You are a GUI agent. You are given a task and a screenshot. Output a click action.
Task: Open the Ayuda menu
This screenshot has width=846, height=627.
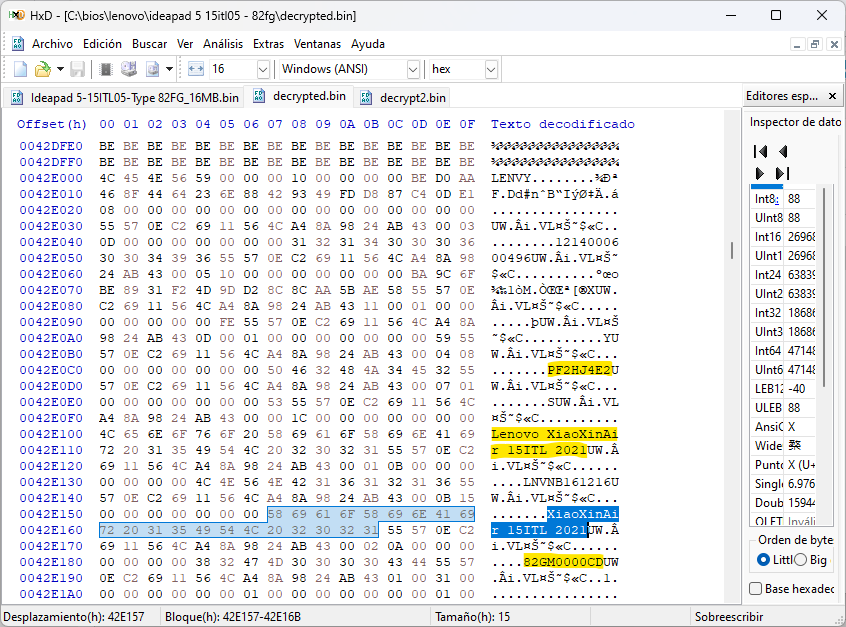coord(367,44)
